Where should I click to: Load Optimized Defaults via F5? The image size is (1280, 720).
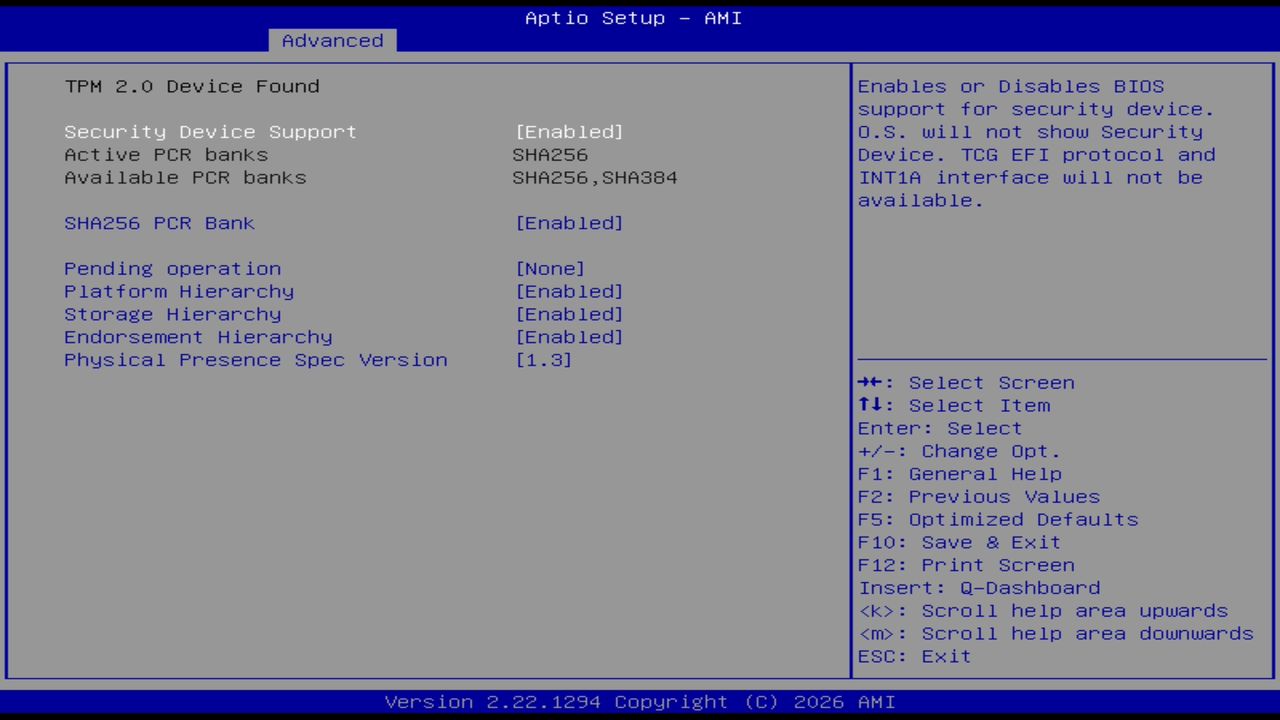[x=997, y=519]
